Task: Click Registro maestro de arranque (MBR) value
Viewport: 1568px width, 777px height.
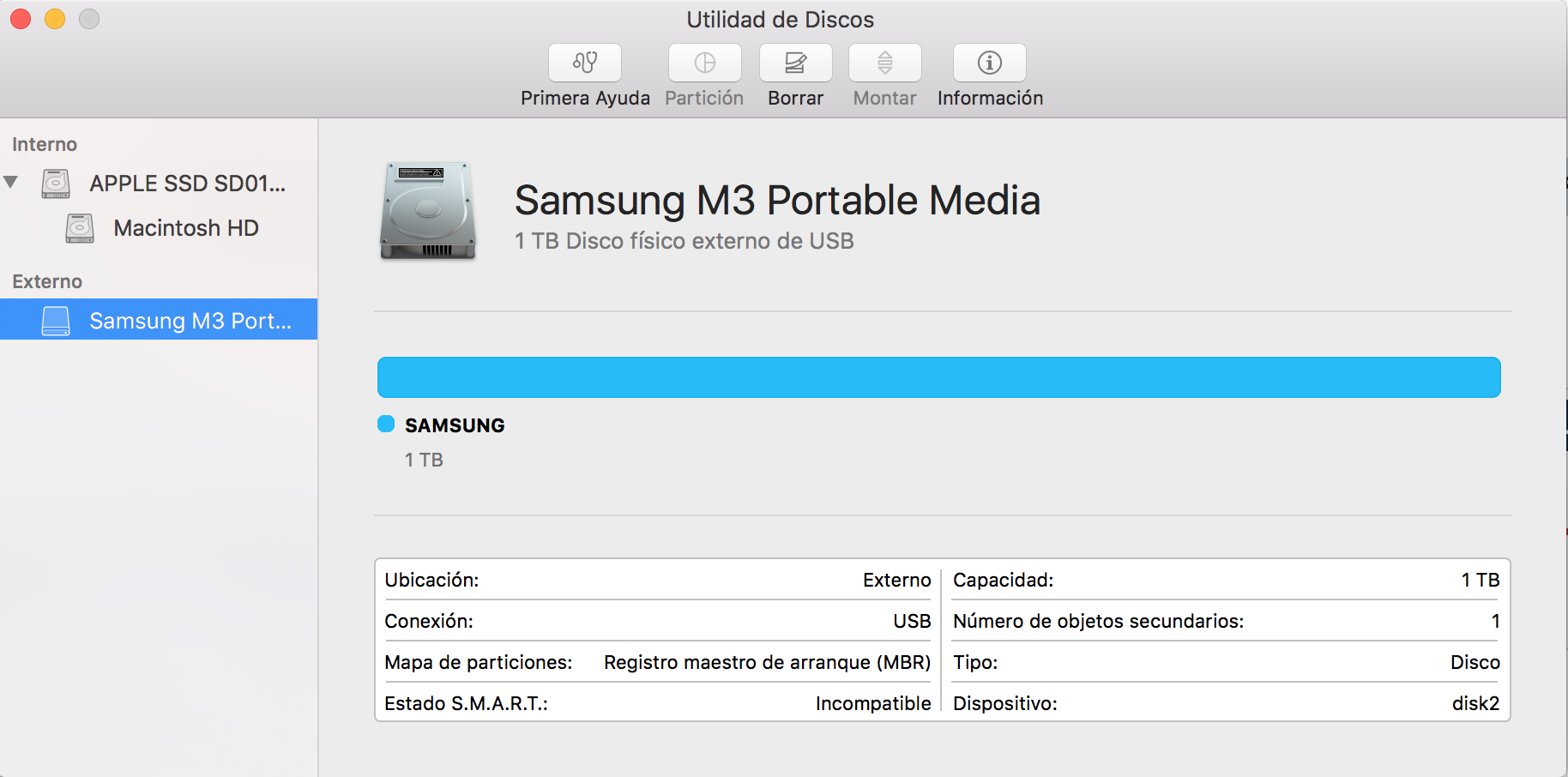Action: tap(768, 662)
